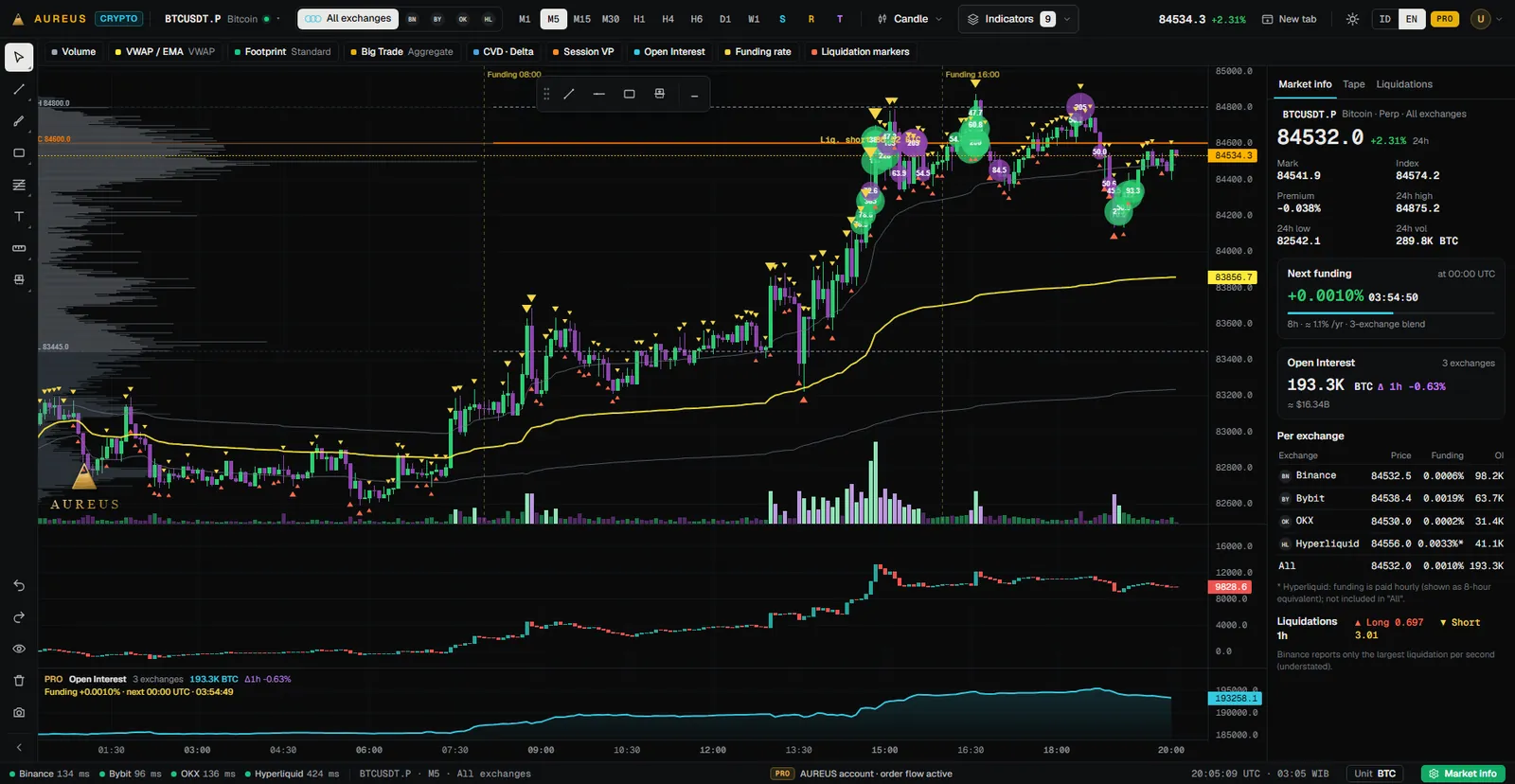This screenshot has height=784, width=1515.
Task: Click the undo arrow icon
Action: pyautogui.click(x=19, y=585)
